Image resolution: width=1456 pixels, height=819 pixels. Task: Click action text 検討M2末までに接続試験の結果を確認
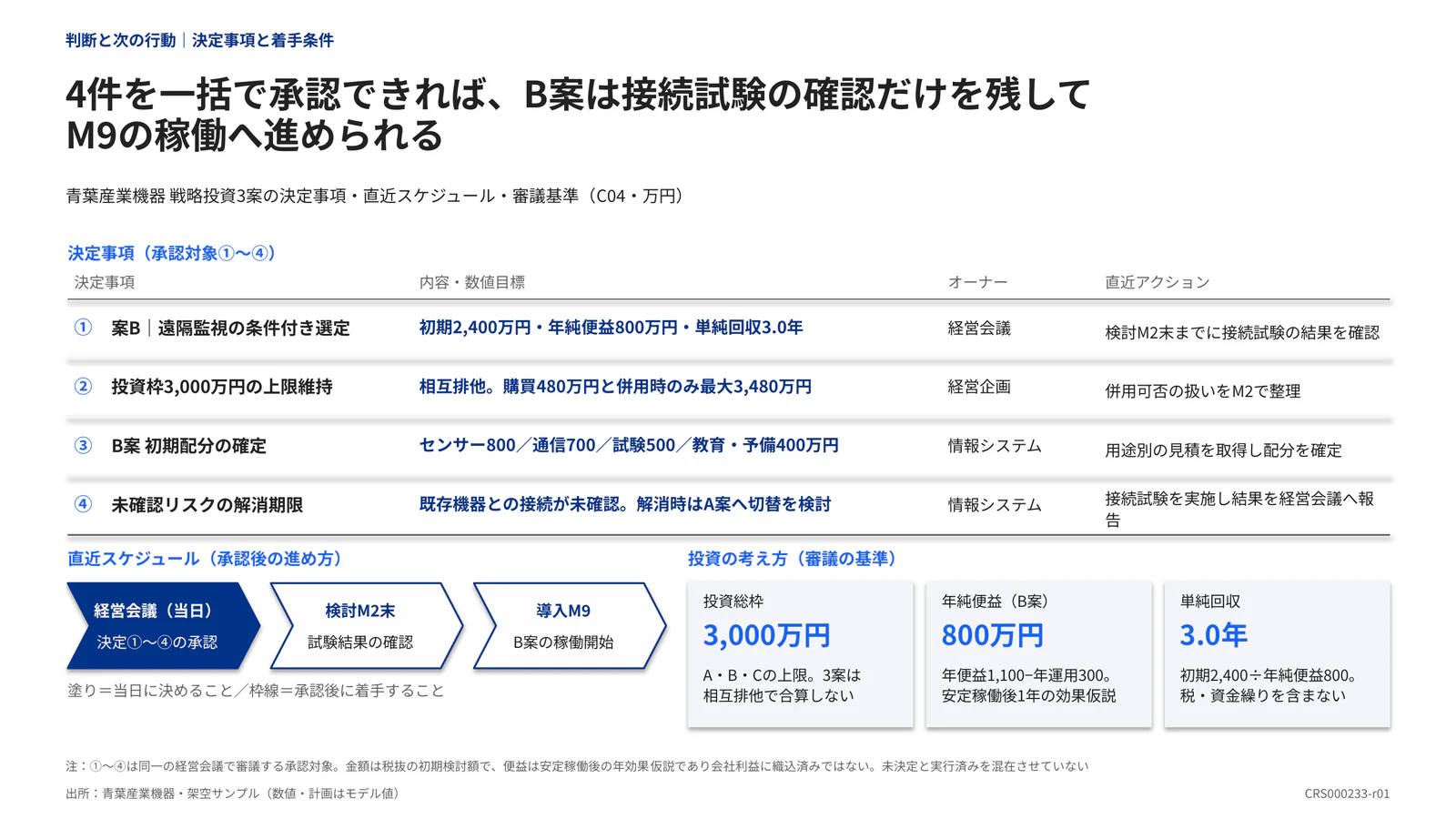click(1242, 333)
